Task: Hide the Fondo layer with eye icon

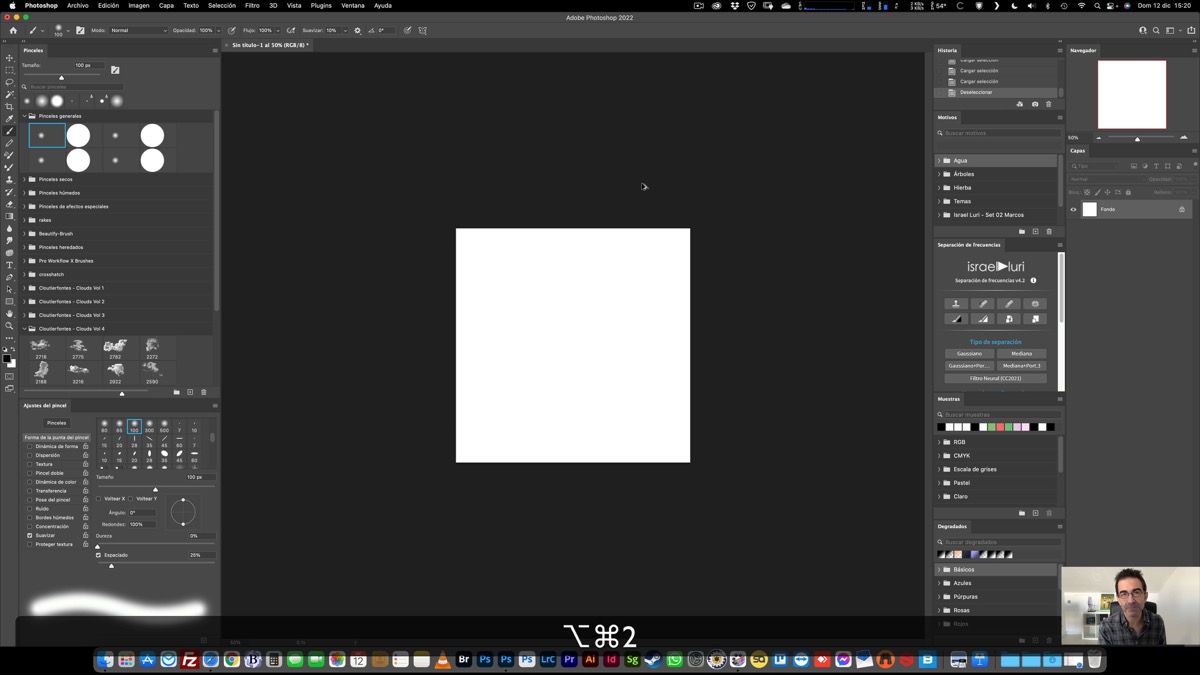Action: point(1073,210)
